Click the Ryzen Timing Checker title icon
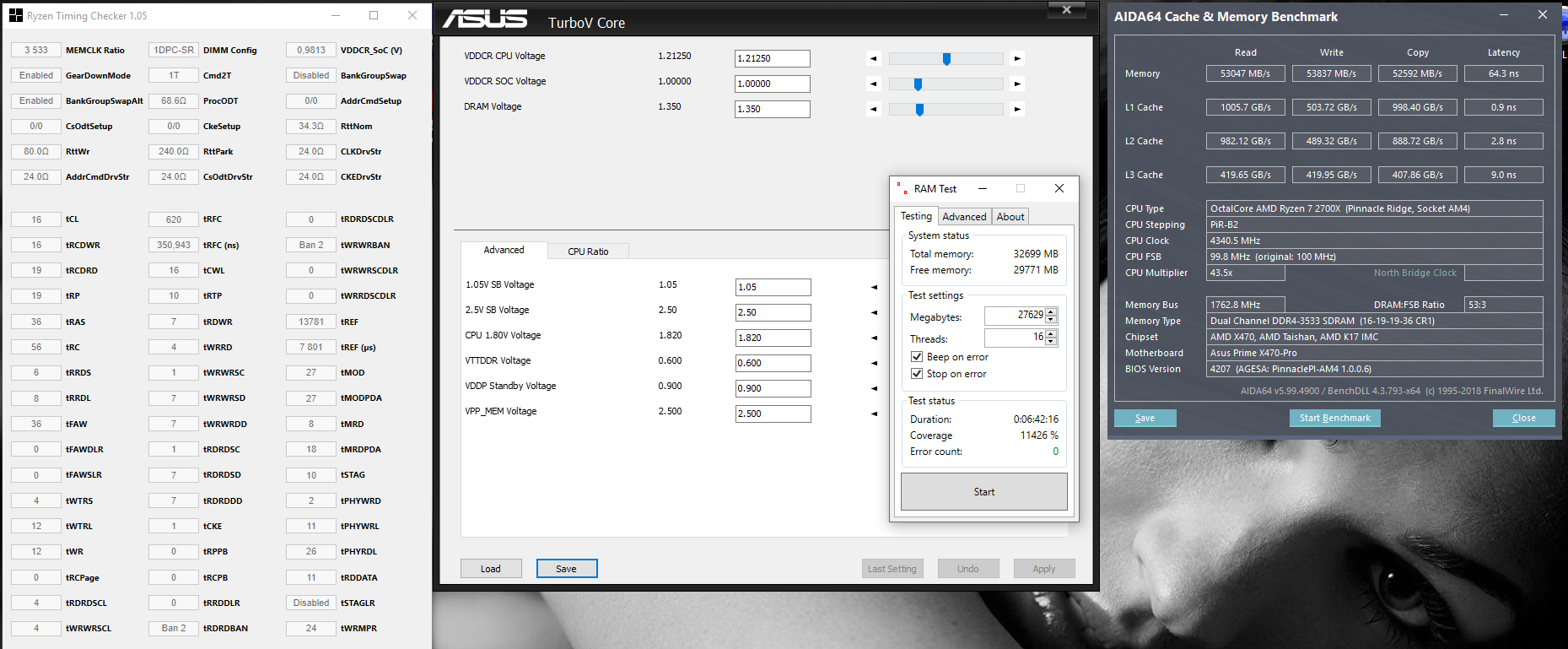 pyautogui.click(x=16, y=15)
